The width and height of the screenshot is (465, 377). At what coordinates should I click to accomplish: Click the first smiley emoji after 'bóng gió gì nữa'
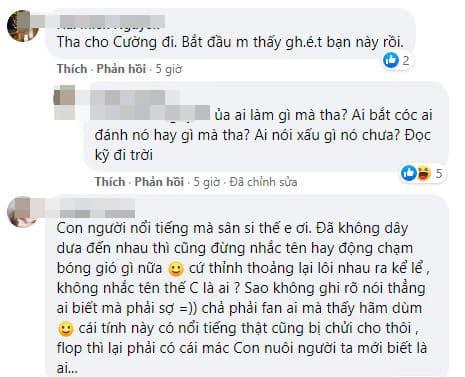pyautogui.click(x=176, y=269)
